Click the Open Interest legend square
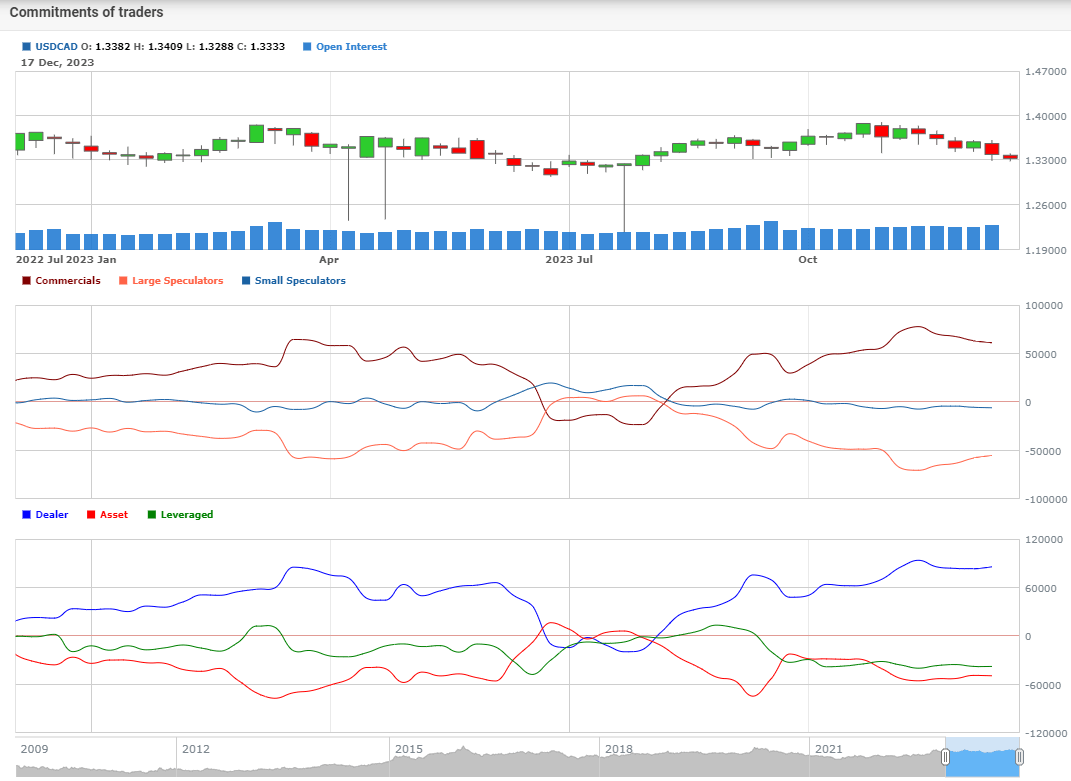 [307, 47]
